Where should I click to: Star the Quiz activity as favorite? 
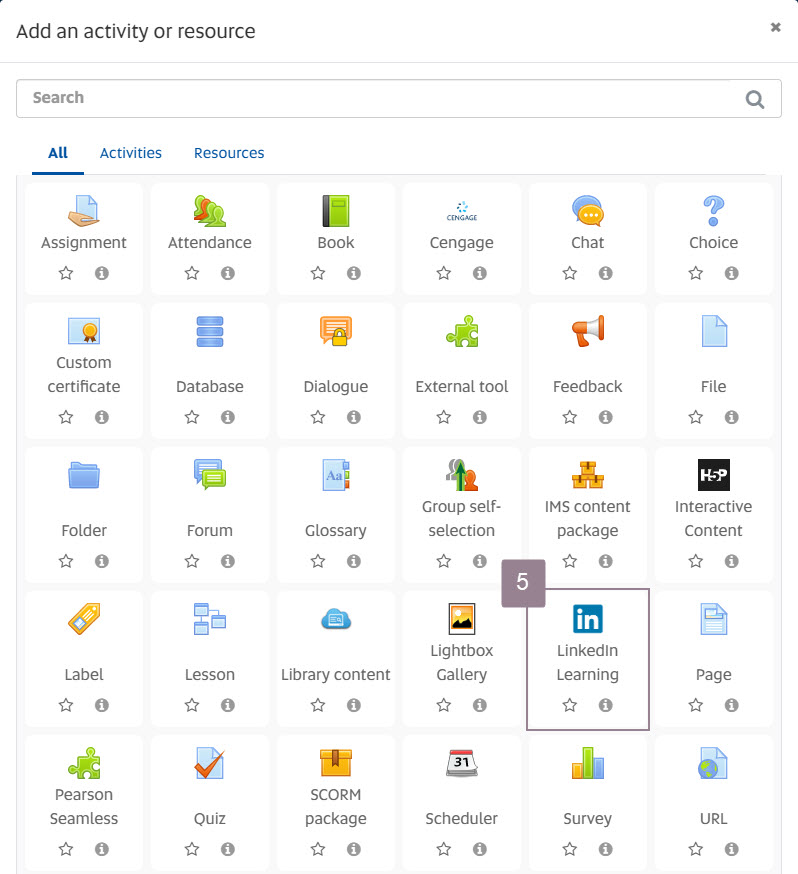(191, 849)
